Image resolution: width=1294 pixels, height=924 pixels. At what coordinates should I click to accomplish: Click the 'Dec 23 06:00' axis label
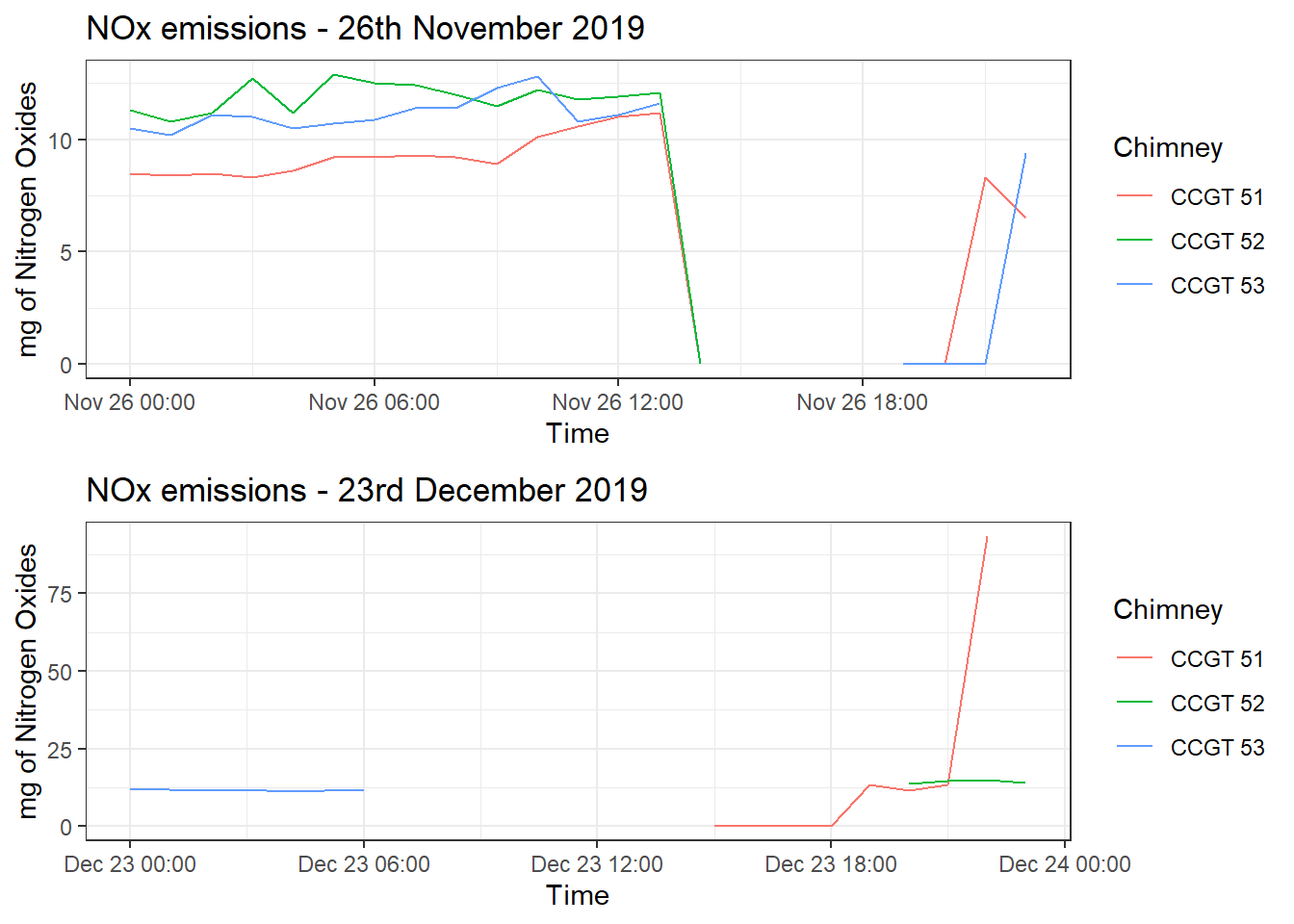pos(364,864)
